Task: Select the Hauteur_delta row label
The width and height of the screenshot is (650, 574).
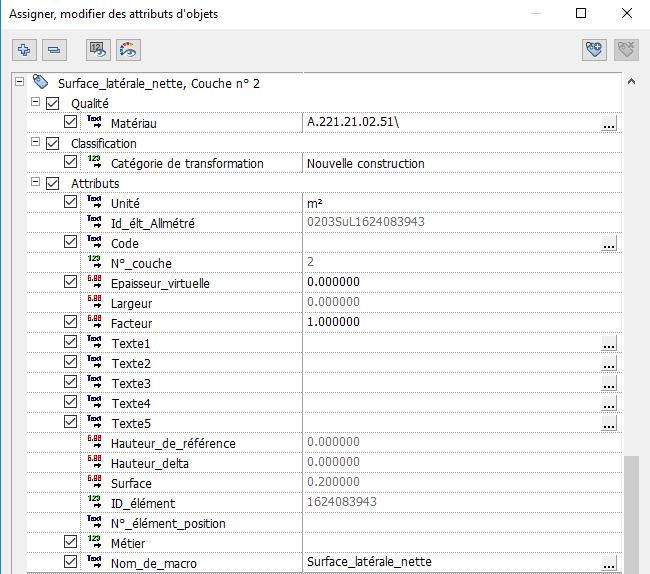Action: (x=150, y=463)
